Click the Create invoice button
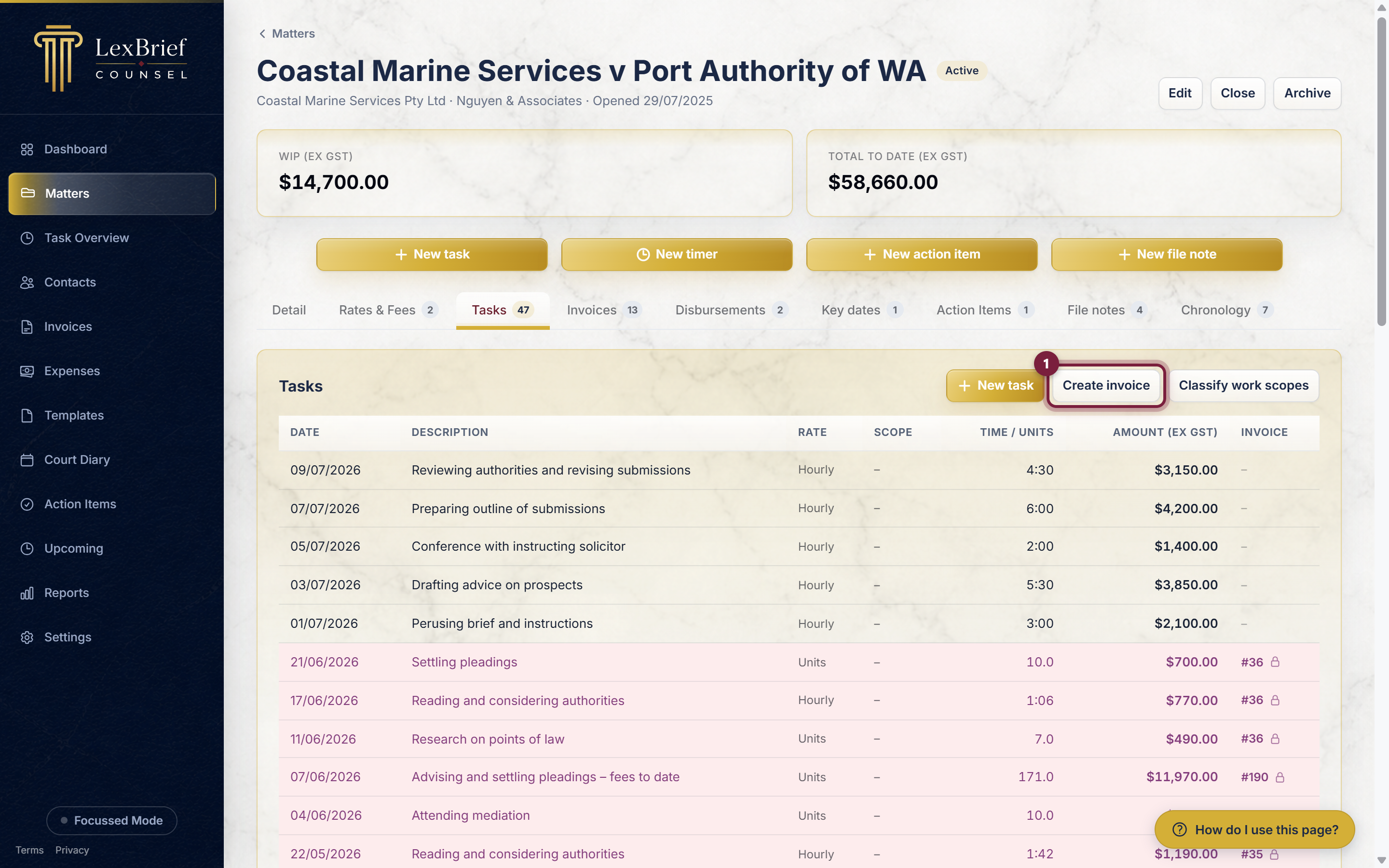This screenshot has width=1389, height=868. click(x=1106, y=385)
